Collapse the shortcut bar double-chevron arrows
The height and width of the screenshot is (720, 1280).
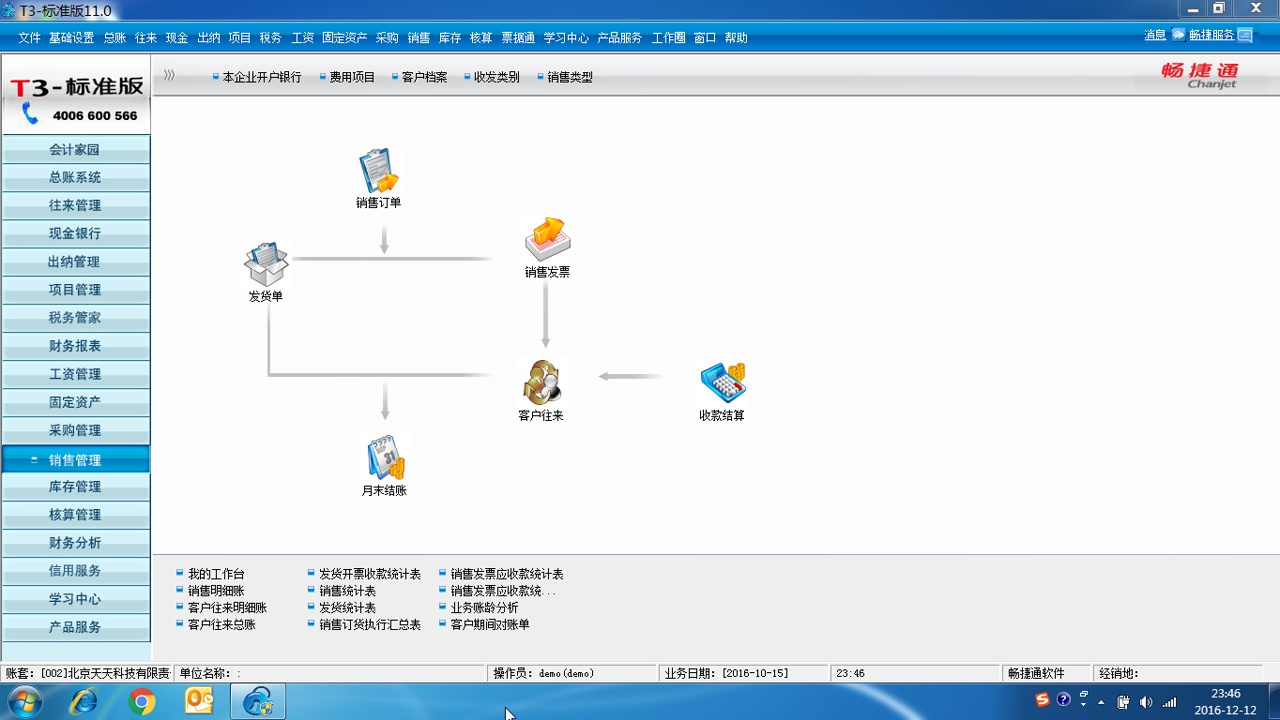click(x=169, y=75)
